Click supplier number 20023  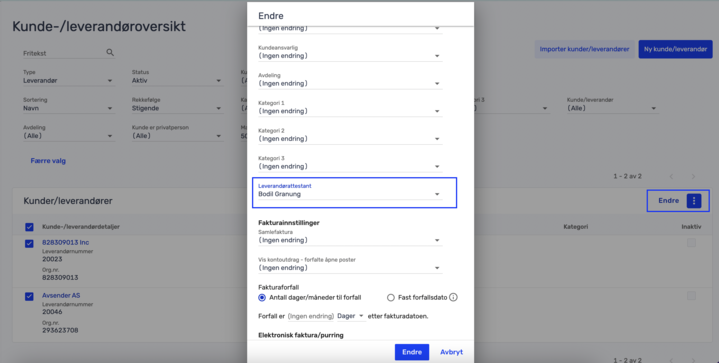[x=52, y=259]
